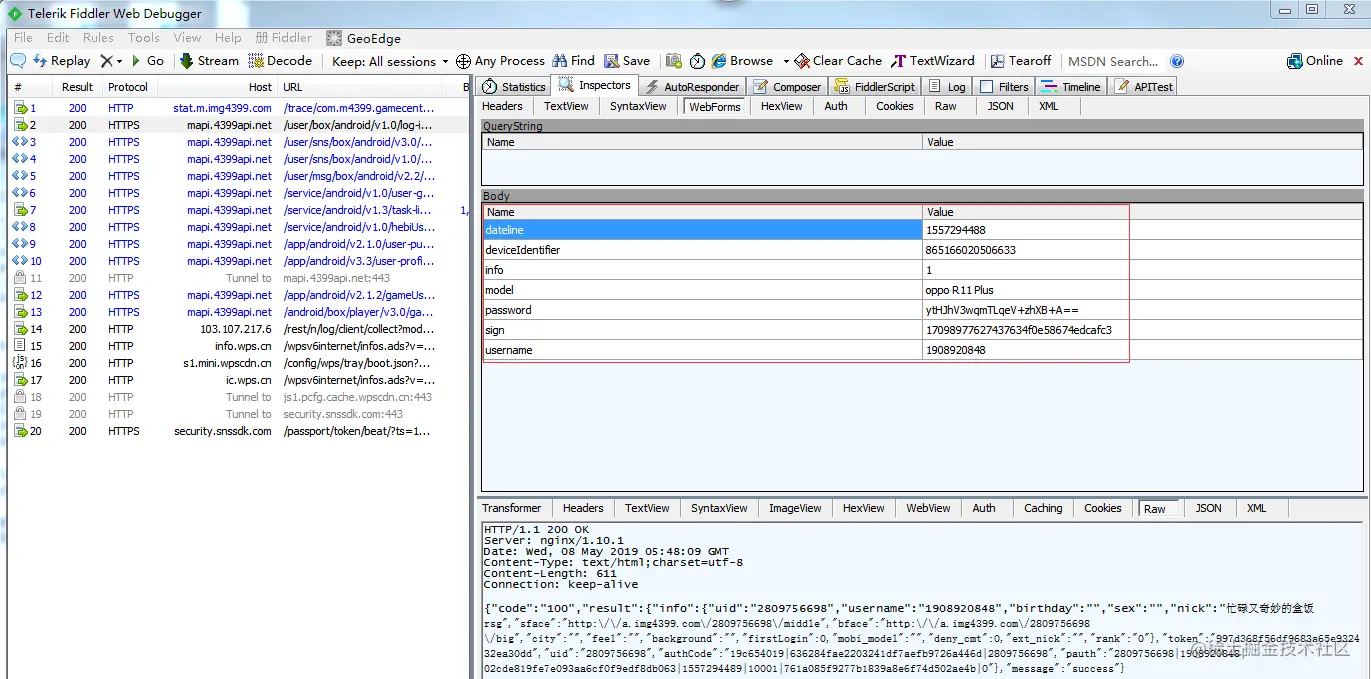Image resolution: width=1371 pixels, height=679 pixels.
Task: Open the Help menu
Action: coord(228,38)
